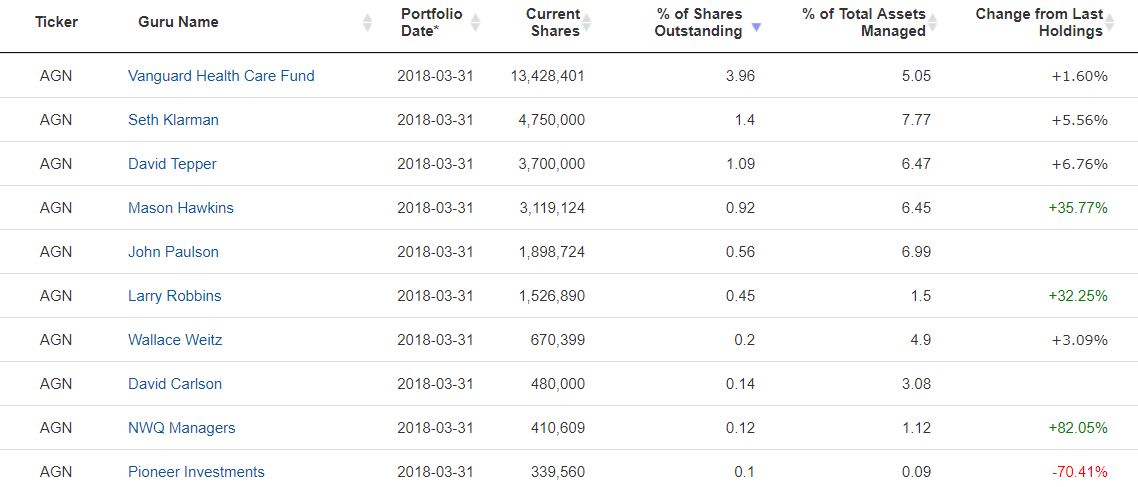
Task: Select total assets value 0.09
Action: pyautogui.click(x=916, y=472)
